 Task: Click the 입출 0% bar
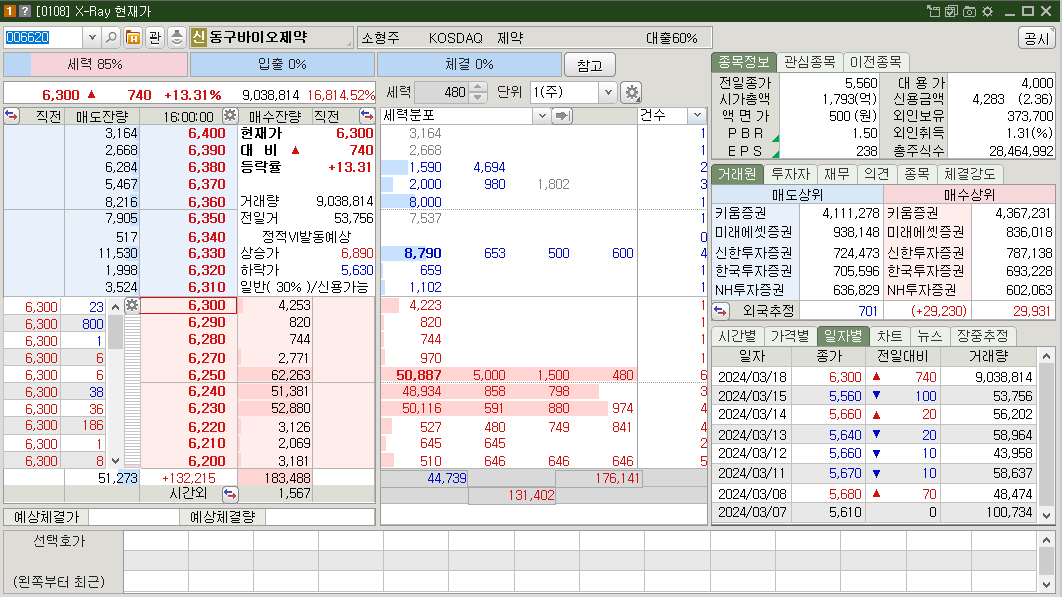click(x=282, y=64)
